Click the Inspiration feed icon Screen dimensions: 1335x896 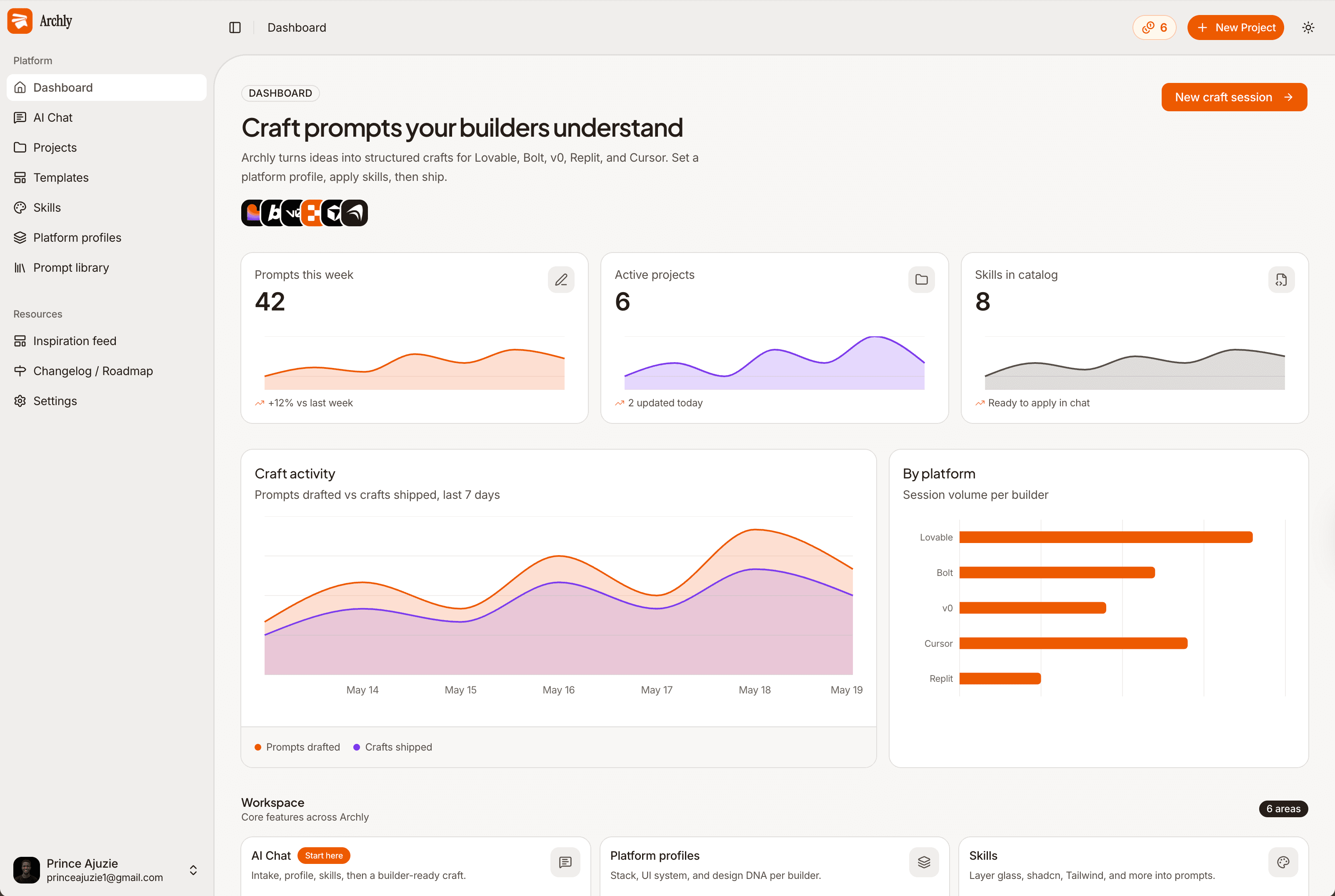pos(20,341)
